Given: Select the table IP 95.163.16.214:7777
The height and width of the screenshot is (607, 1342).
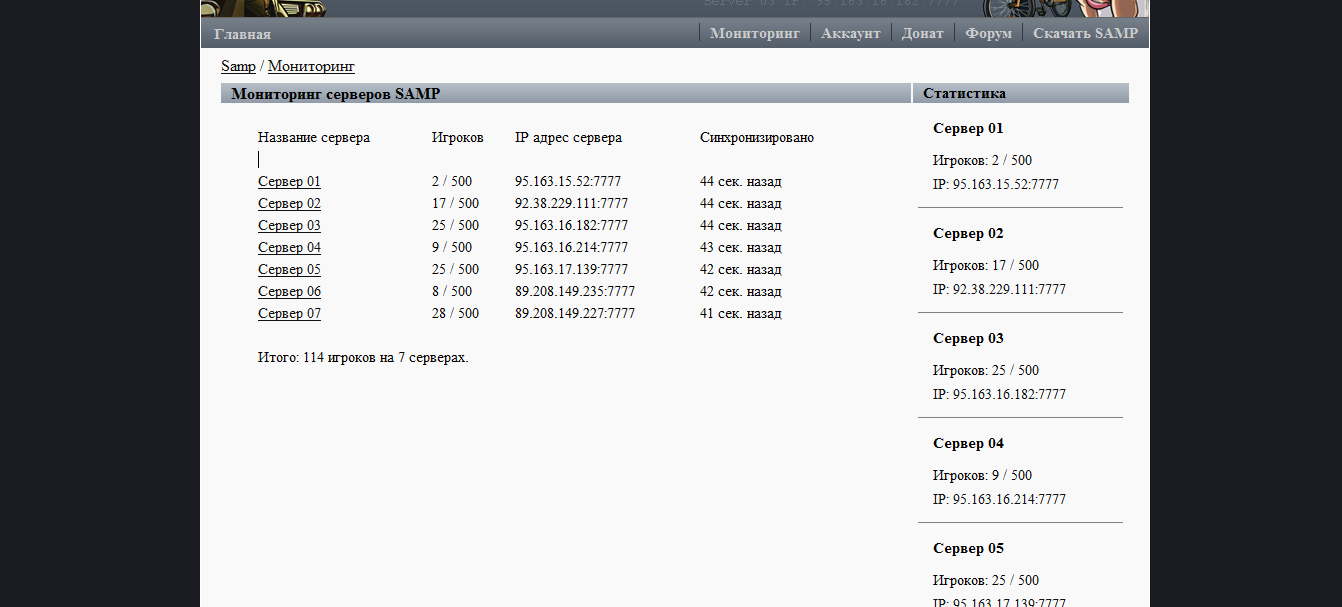Looking at the screenshot, I should pos(571,248).
